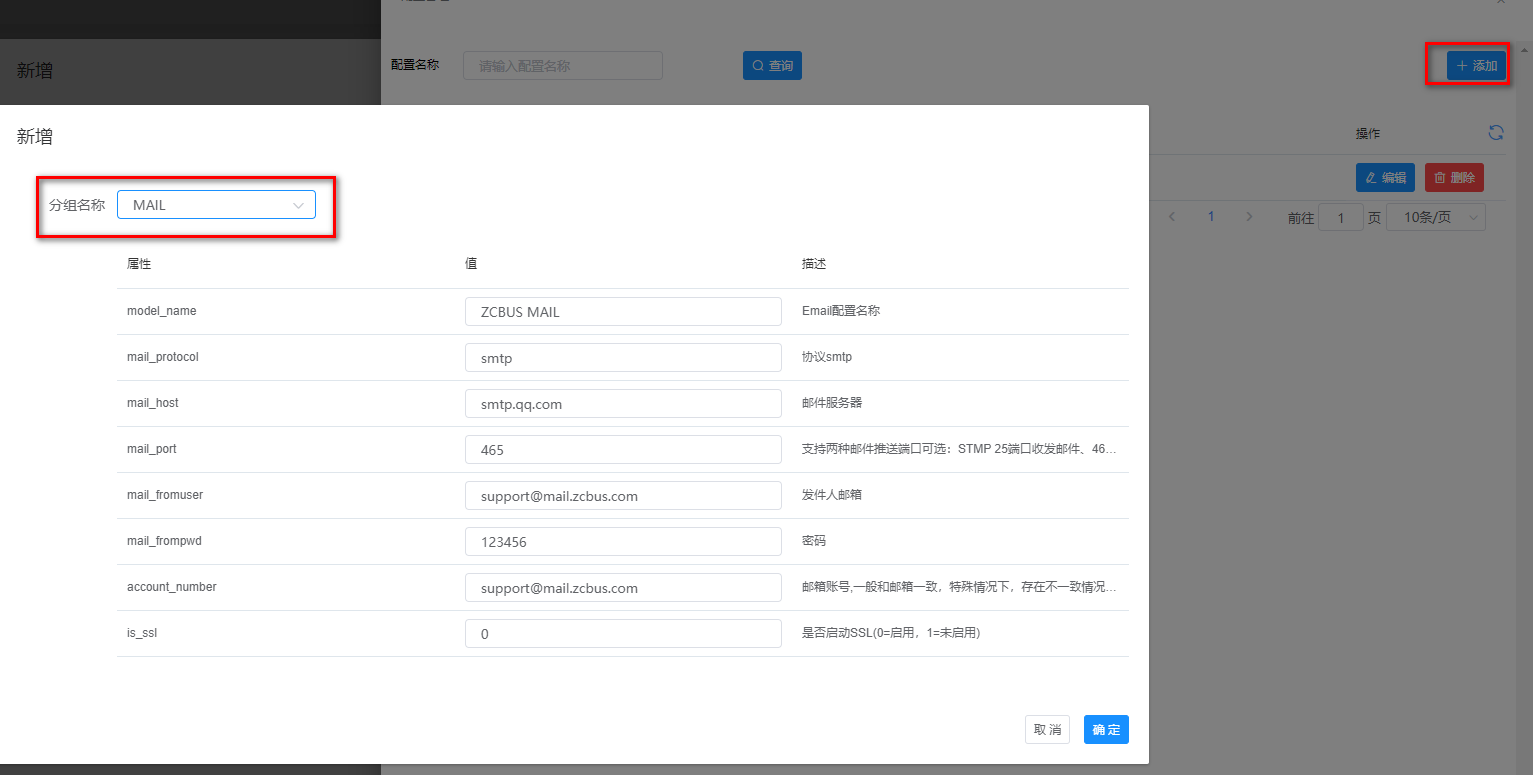Screen dimensions: 1533x775
Task: Open the 分组名称 MAIL dropdown
Action: pyautogui.click(x=216, y=205)
